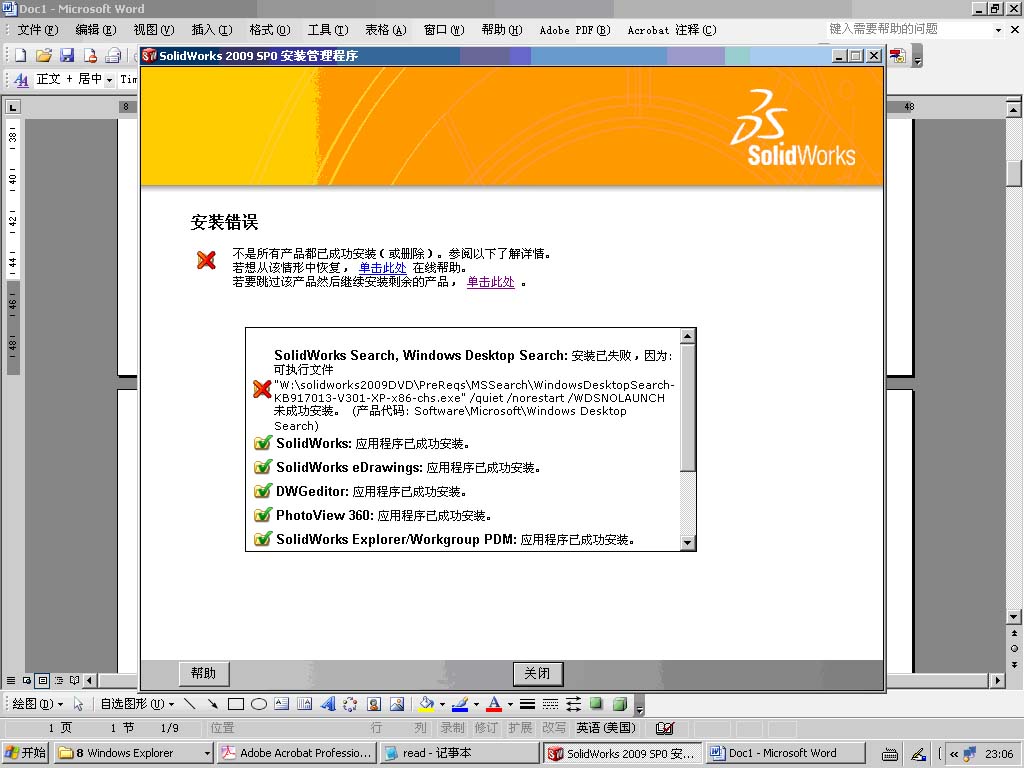Click the Open folder icon in Word toolbar
The height and width of the screenshot is (768, 1024).
click(x=44, y=56)
